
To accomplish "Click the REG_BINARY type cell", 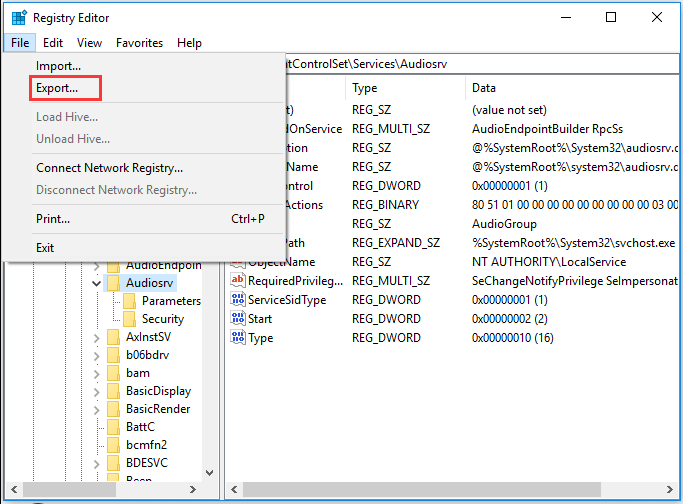I will 385,205.
